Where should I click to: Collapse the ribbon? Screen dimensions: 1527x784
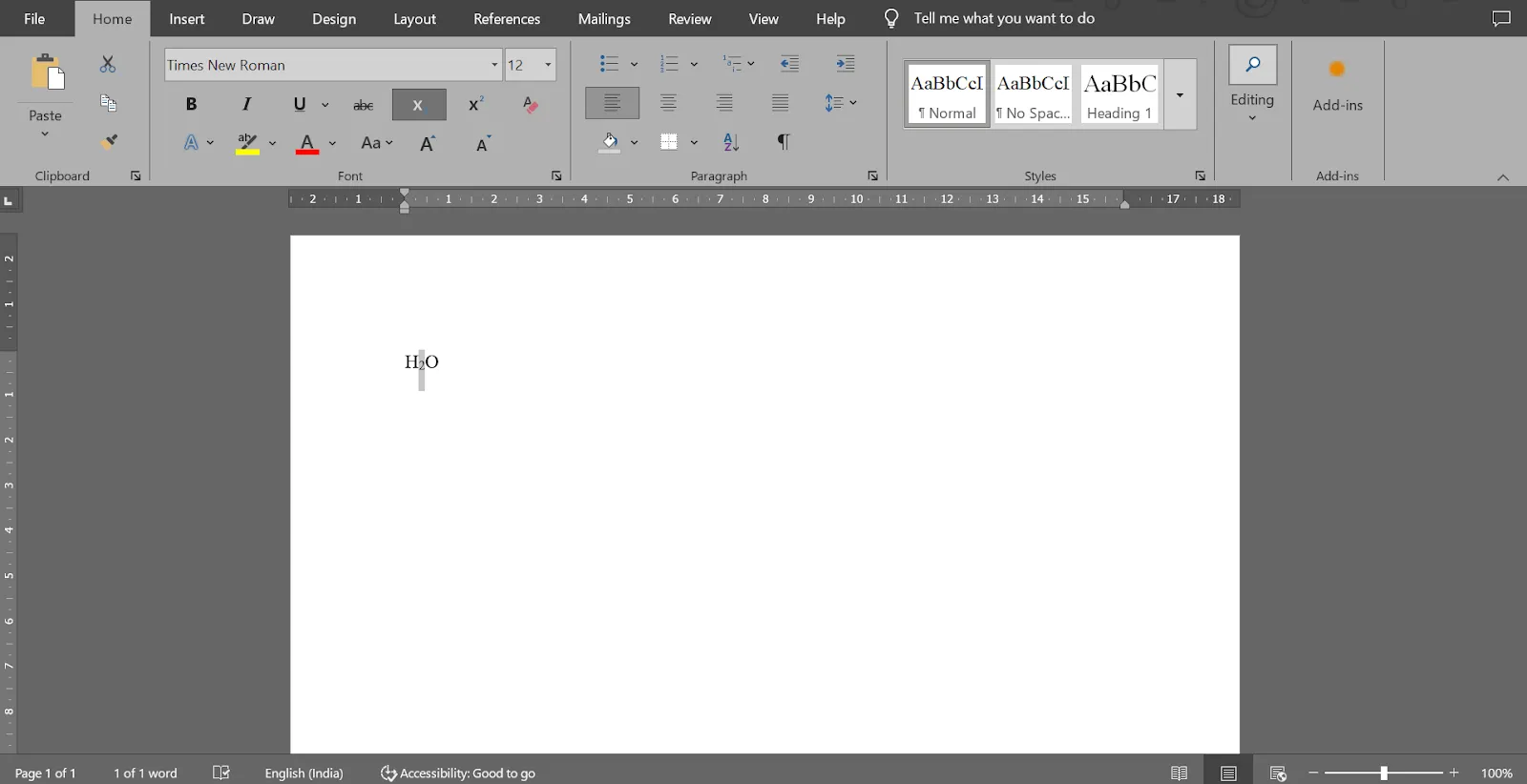(1503, 177)
